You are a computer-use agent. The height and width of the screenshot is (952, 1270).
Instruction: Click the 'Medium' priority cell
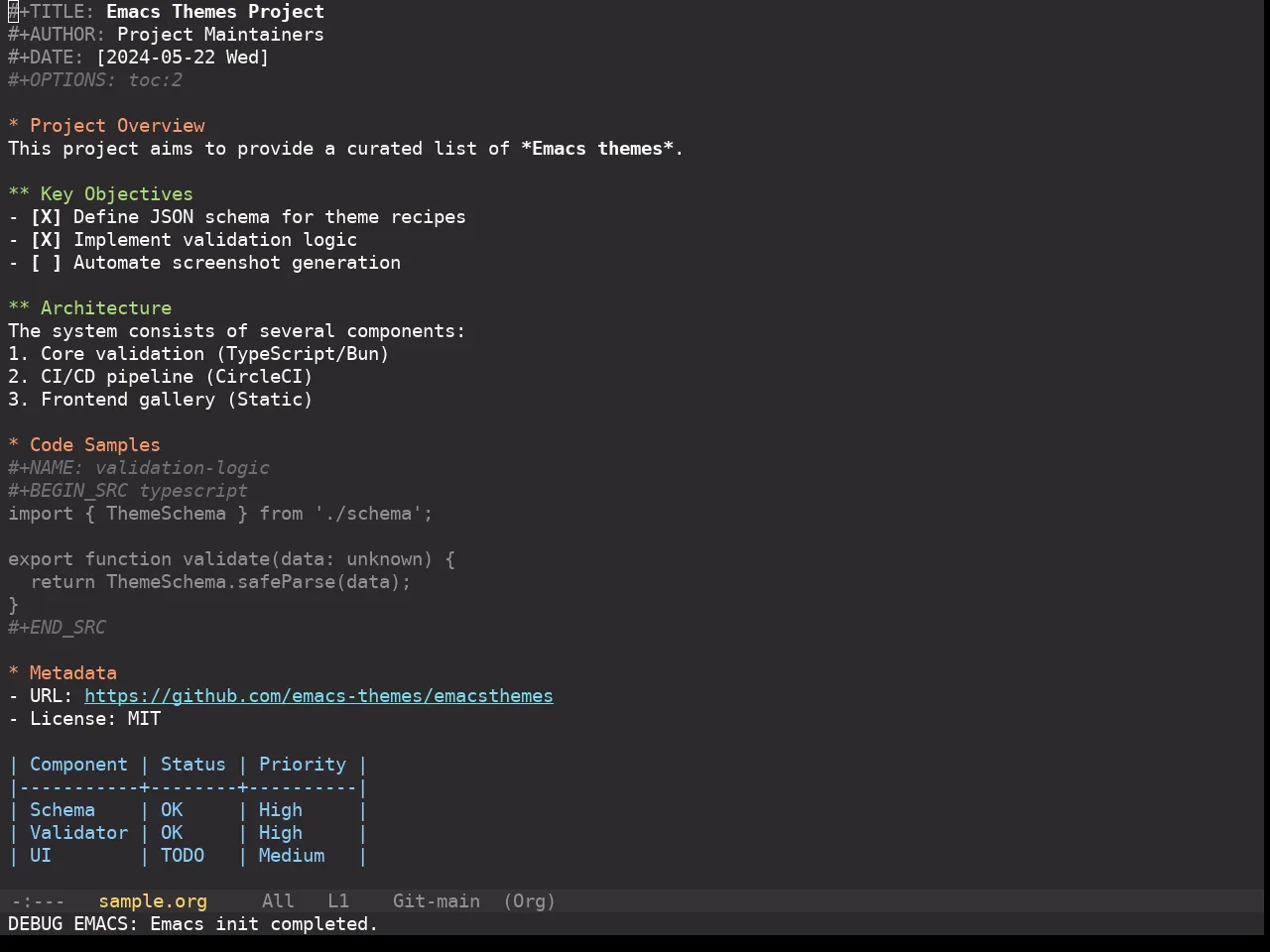[x=292, y=856]
